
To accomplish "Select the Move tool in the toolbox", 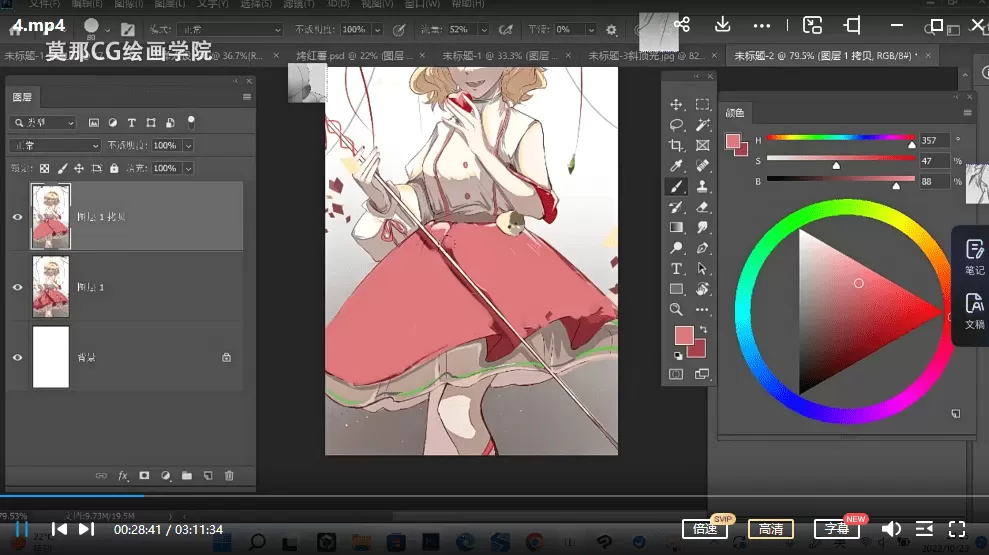I will click(x=677, y=105).
